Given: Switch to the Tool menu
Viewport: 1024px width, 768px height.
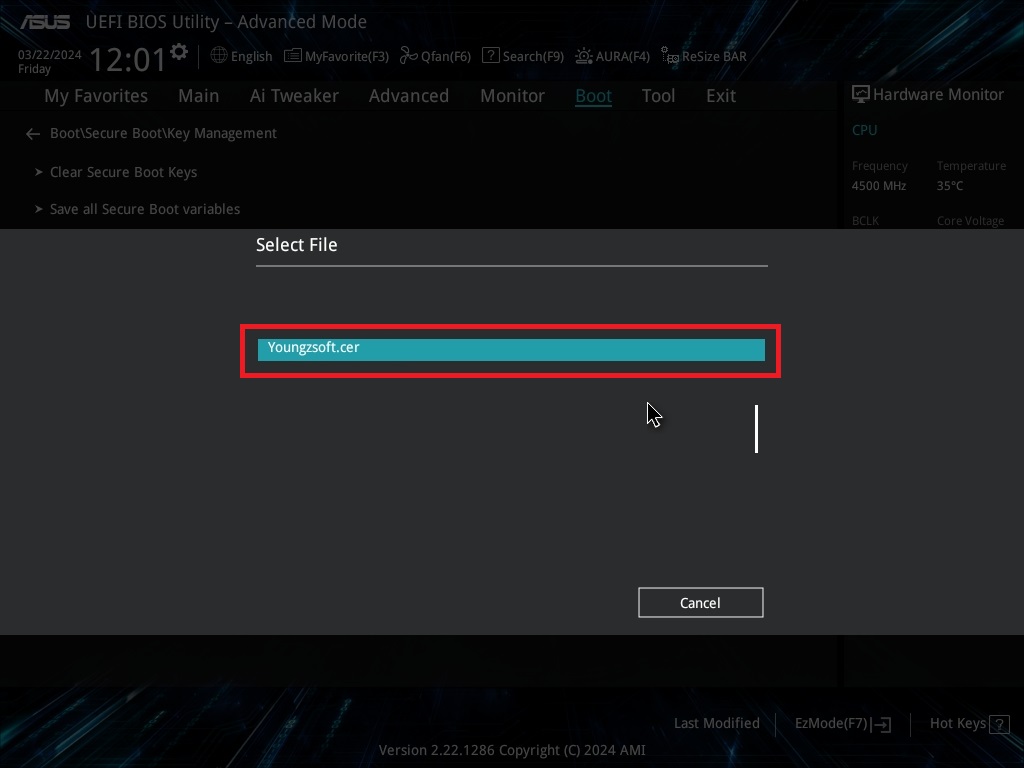Looking at the screenshot, I should click(x=658, y=96).
